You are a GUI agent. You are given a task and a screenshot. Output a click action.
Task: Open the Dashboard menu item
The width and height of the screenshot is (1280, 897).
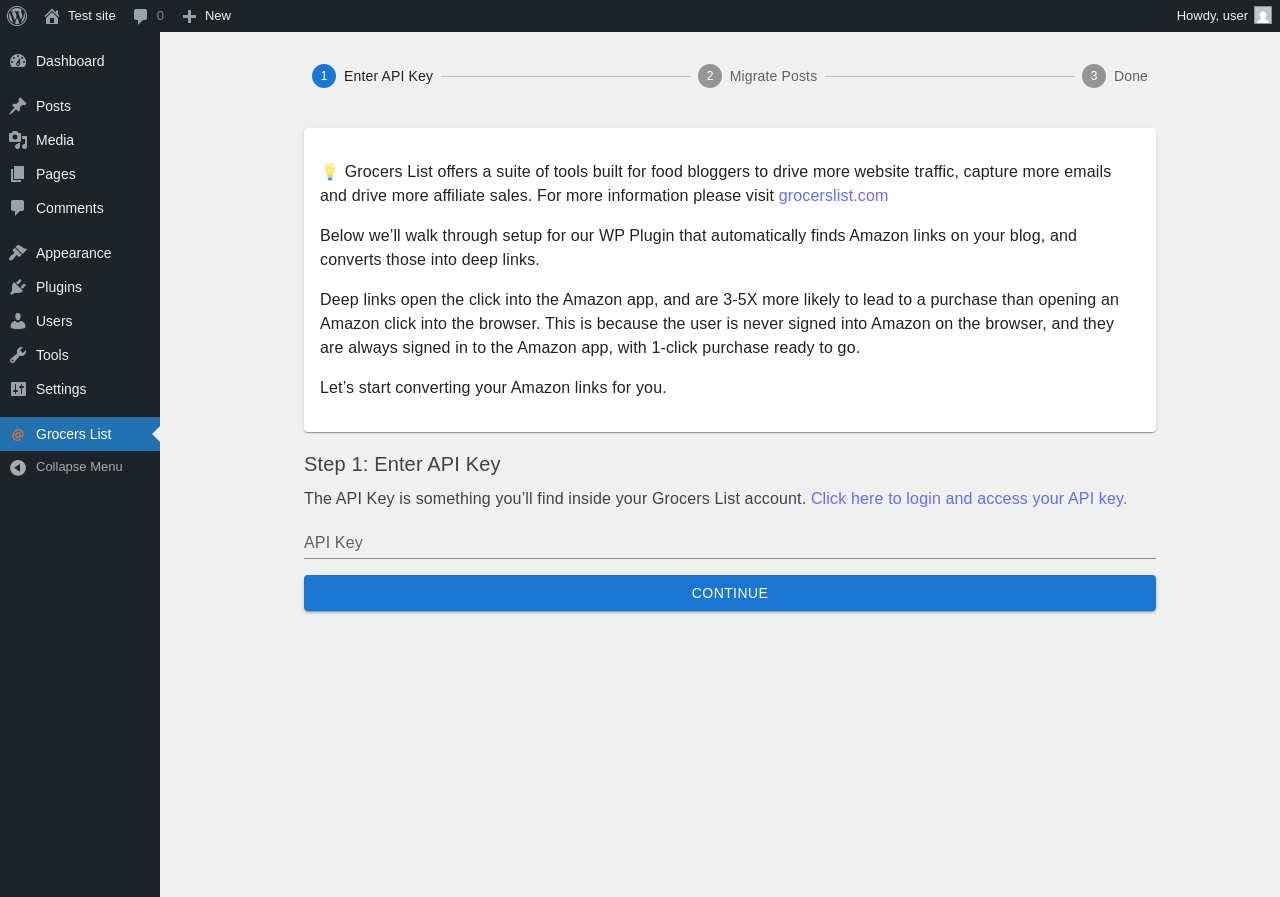[80, 61]
